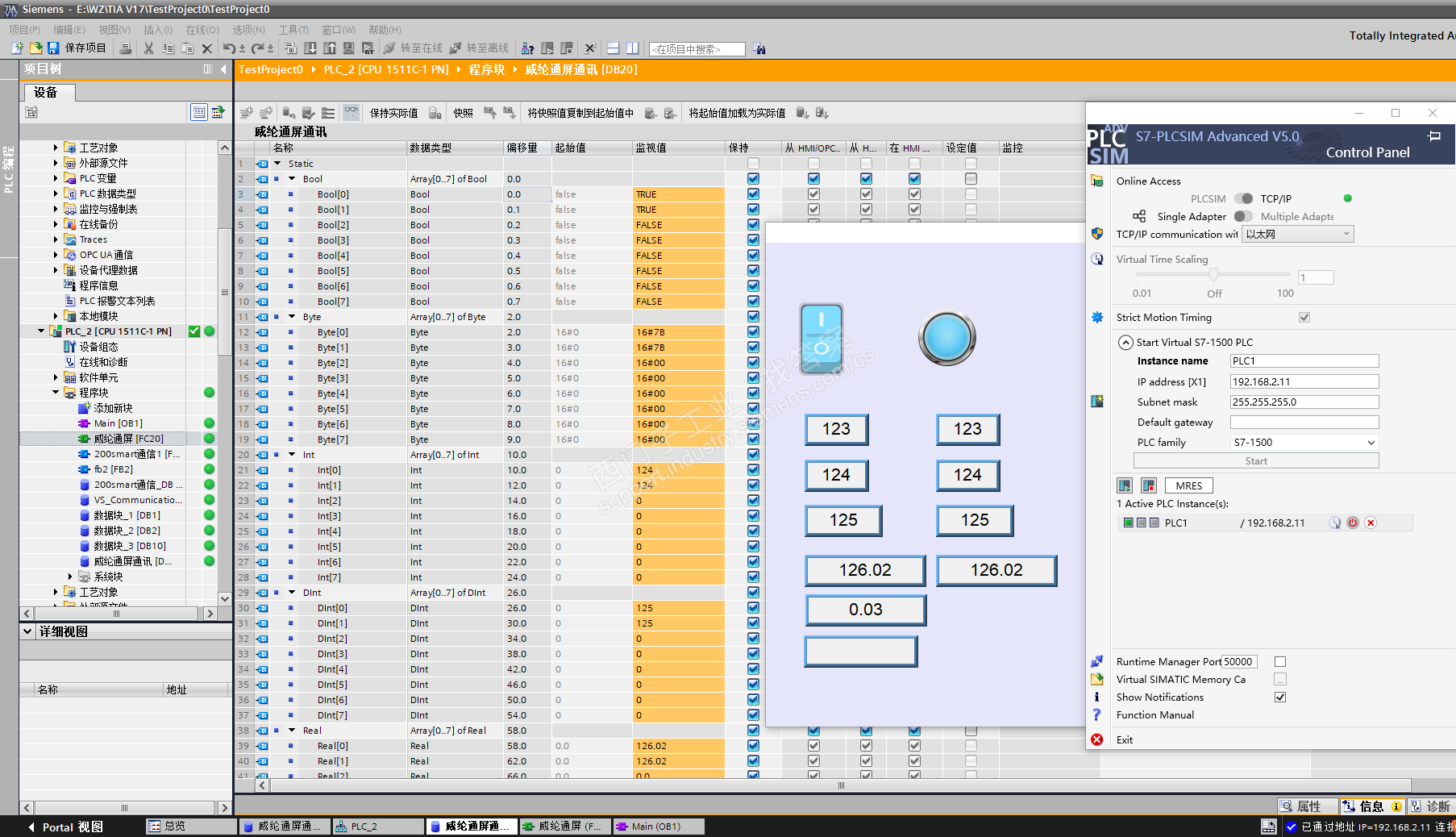Split editor space horizontally icon
The width and height of the screenshot is (1456, 837).
coord(614,48)
